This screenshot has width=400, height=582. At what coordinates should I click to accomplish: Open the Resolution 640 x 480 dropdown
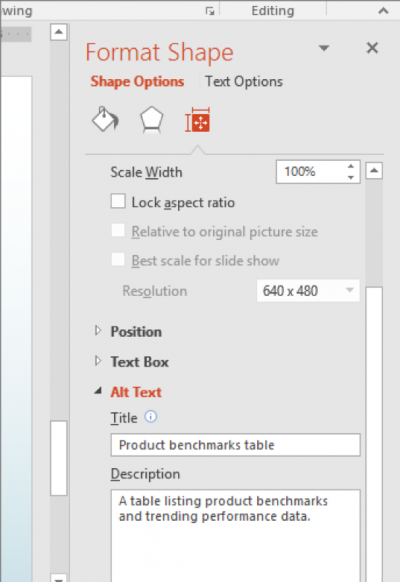pos(308,291)
